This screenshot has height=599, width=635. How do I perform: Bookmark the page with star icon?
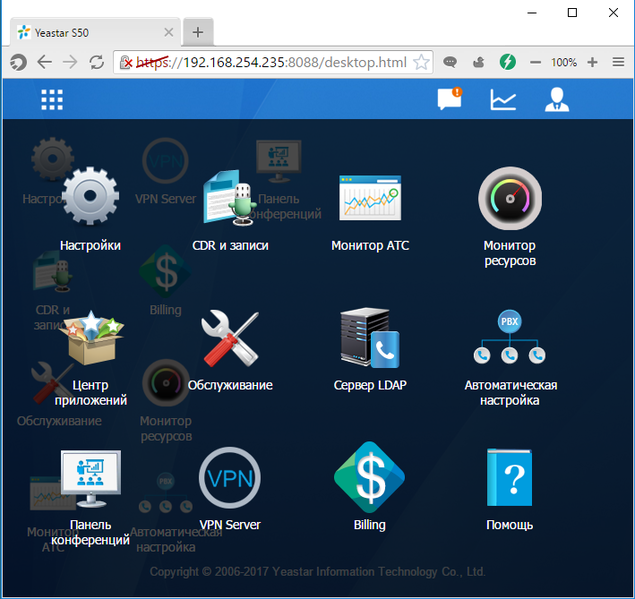coord(421,62)
